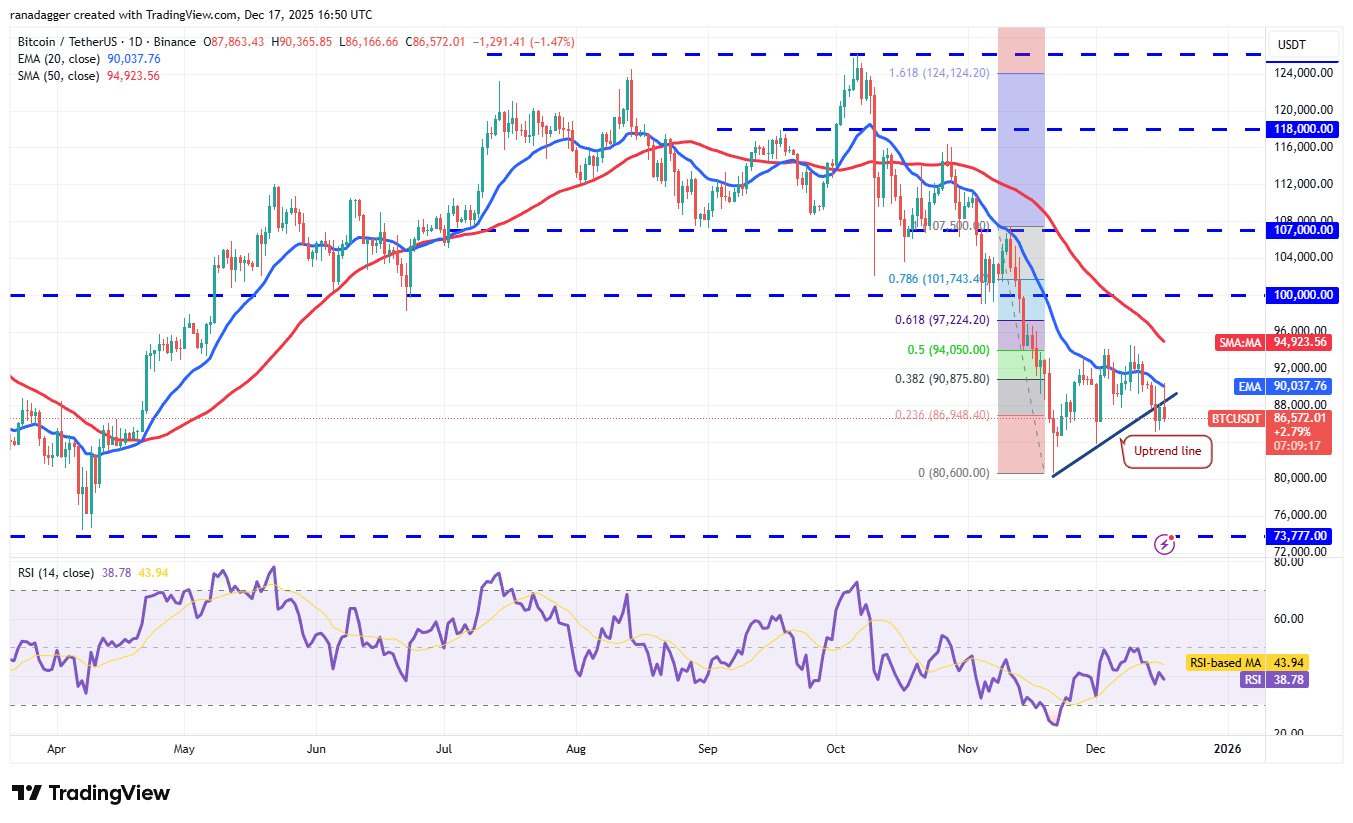1353x823 pixels.
Task: Click the change value −1,291.41 (−1.47%)
Action: pyautogui.click(x=523, y=43)
